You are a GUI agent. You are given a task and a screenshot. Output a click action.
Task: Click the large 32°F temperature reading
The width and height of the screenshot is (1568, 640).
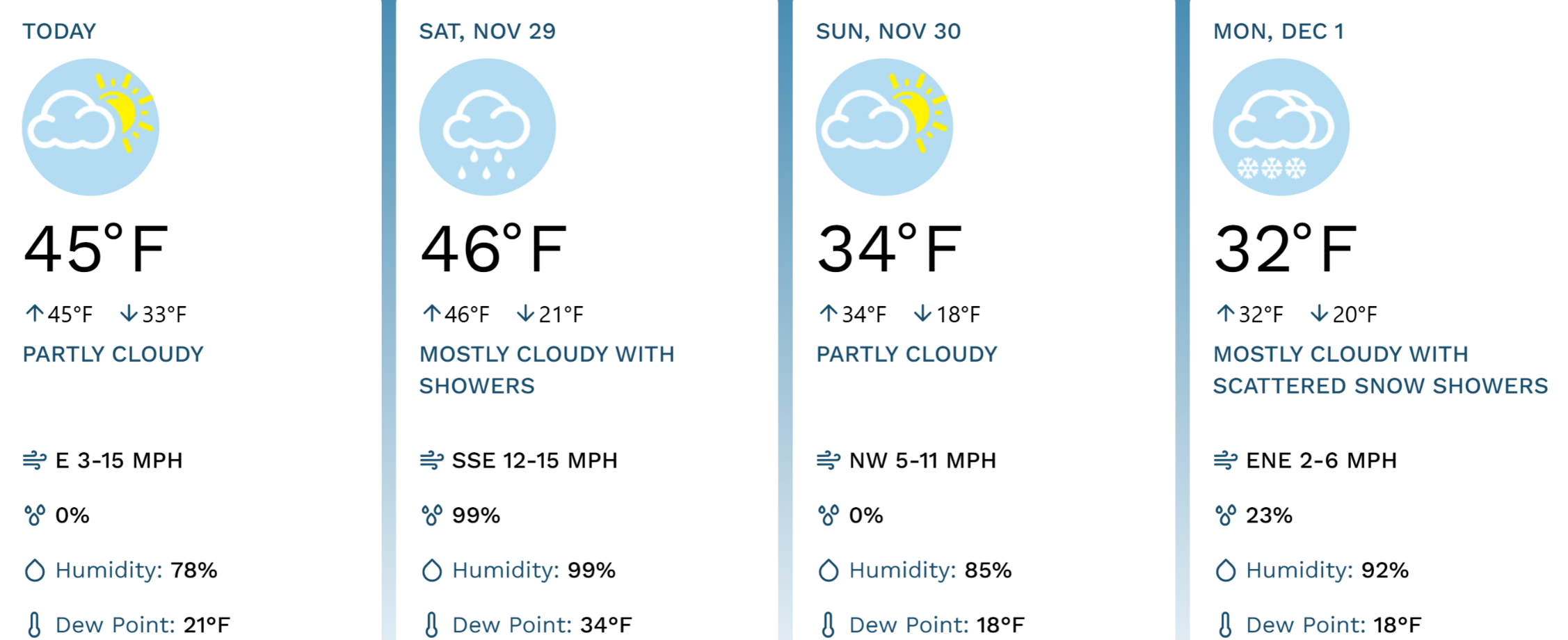point(1286,249)
